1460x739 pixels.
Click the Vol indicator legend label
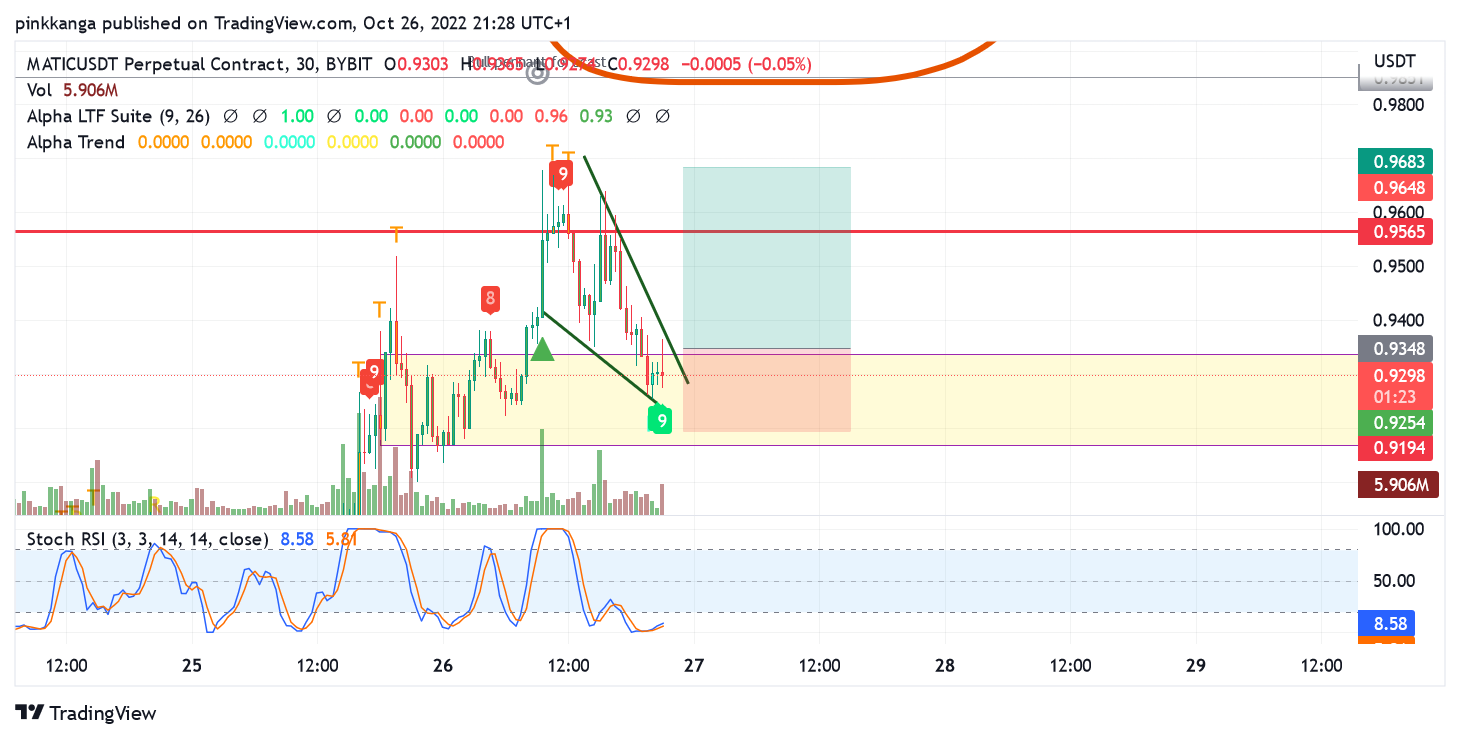[38, 90]
